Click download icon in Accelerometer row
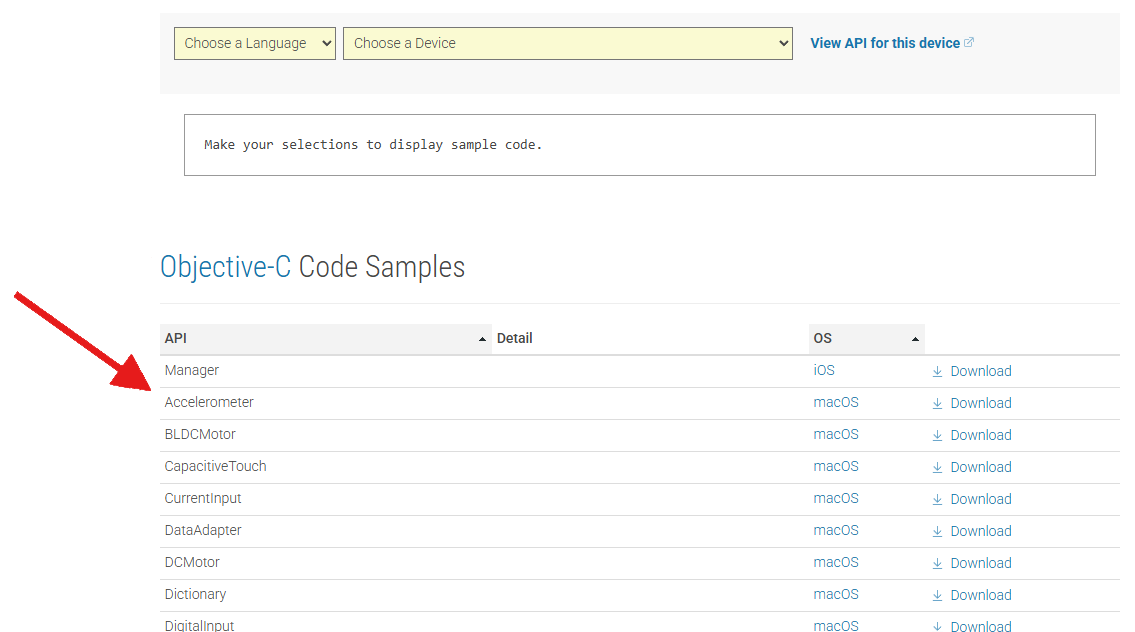Screen dimensions: 1135x632 tap(937, 403)
